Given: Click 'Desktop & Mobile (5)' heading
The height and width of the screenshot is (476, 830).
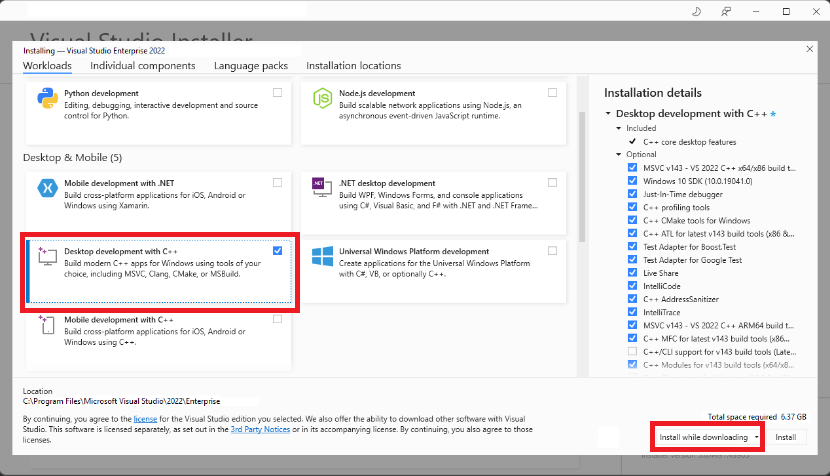Looking at the screenshot, I should tap(73, 158).
